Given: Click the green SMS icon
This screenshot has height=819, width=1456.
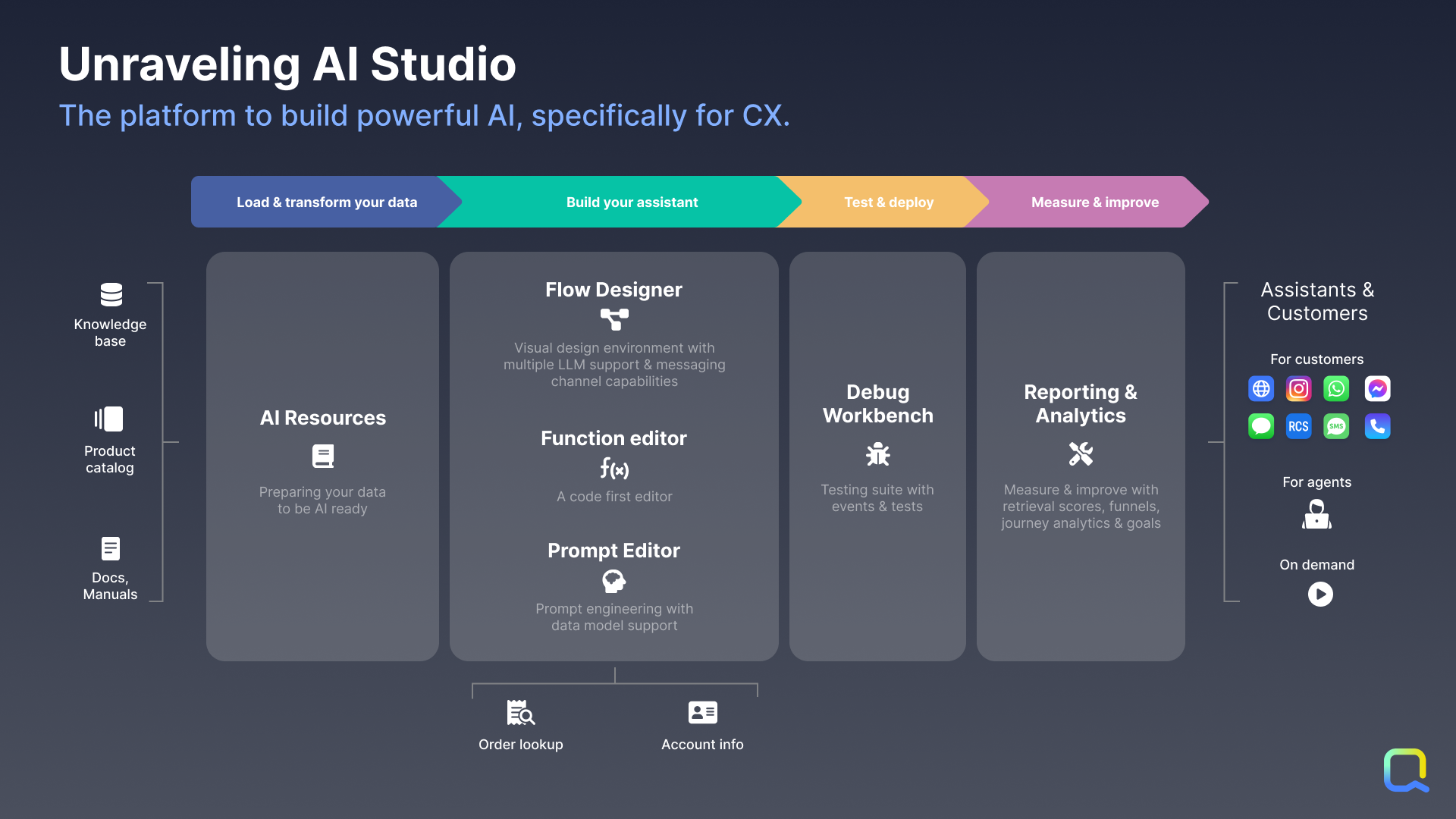Looking at the screenshot, I should (1336, 426).
